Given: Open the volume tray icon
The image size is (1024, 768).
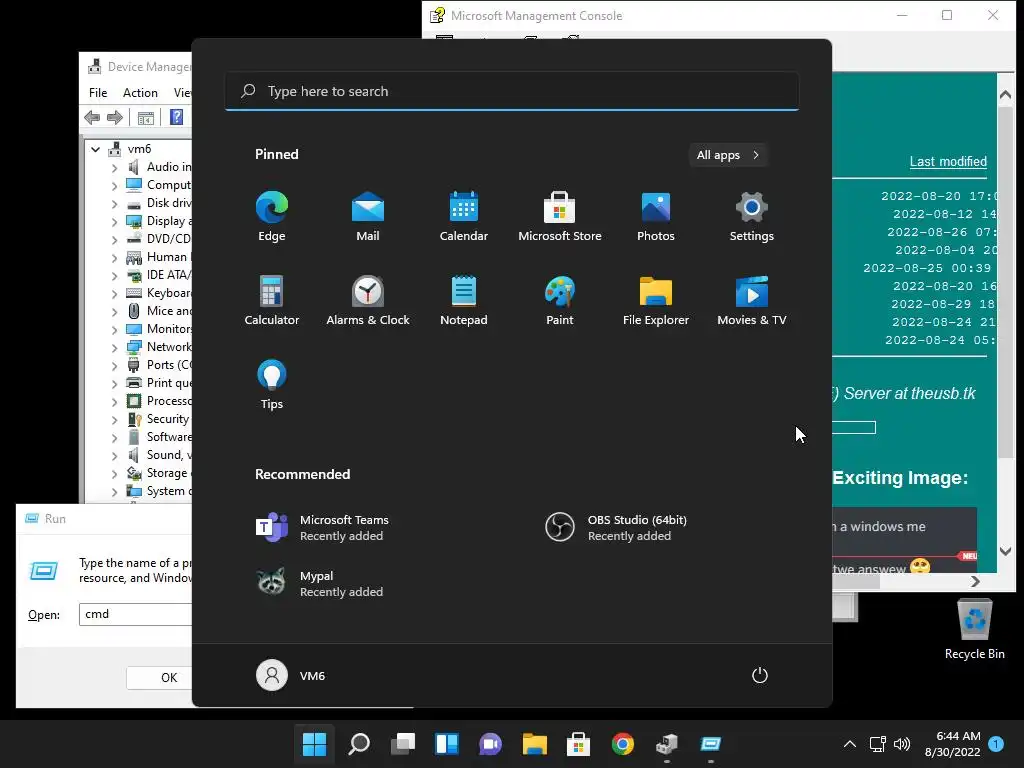Looking at the screenshot, I should [902, 744].
